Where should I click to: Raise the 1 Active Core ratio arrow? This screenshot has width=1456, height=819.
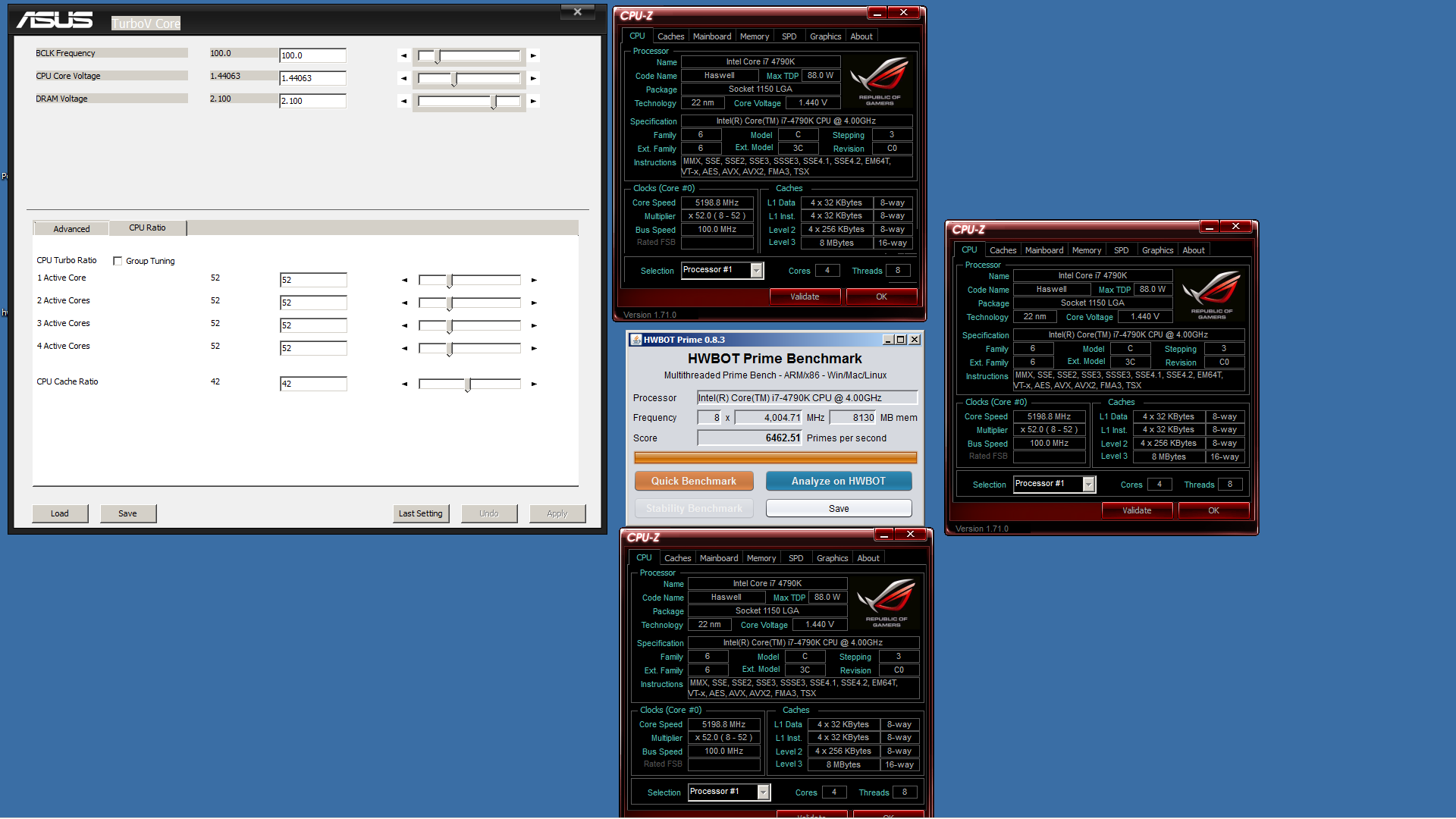coord(535,280)
